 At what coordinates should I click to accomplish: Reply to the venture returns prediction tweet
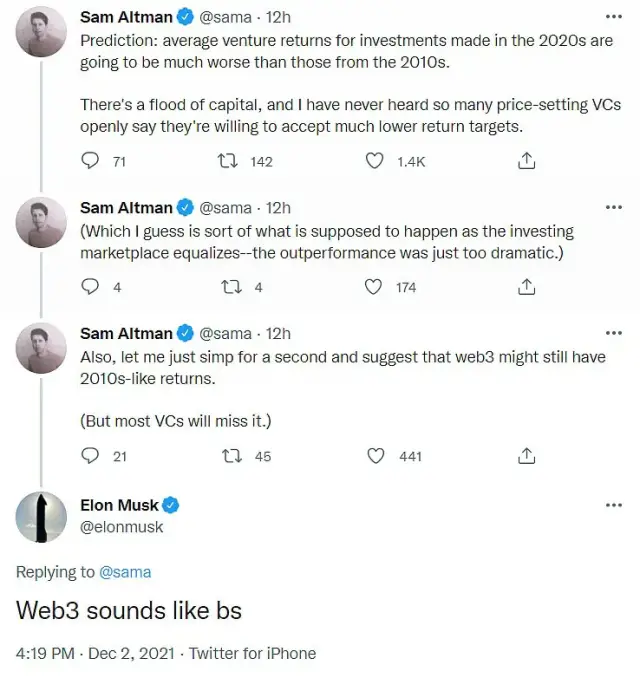(x=90, y=161)
